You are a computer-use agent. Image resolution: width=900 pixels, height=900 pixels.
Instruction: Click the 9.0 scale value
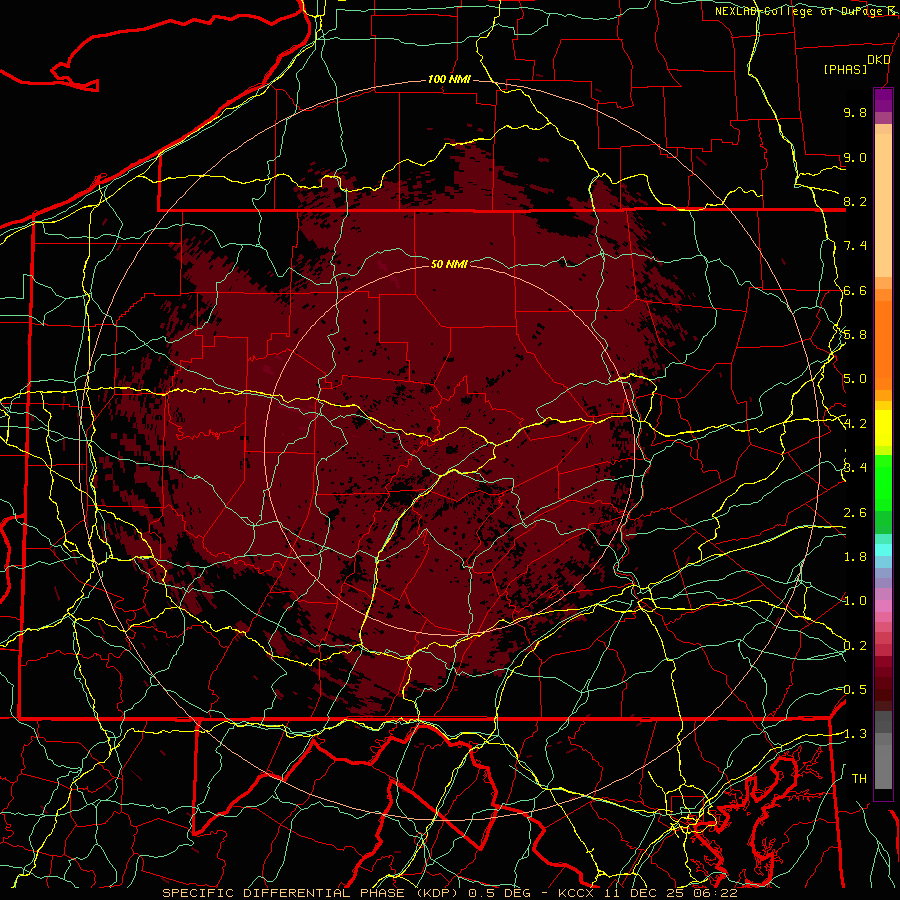[x=855, y=157]
